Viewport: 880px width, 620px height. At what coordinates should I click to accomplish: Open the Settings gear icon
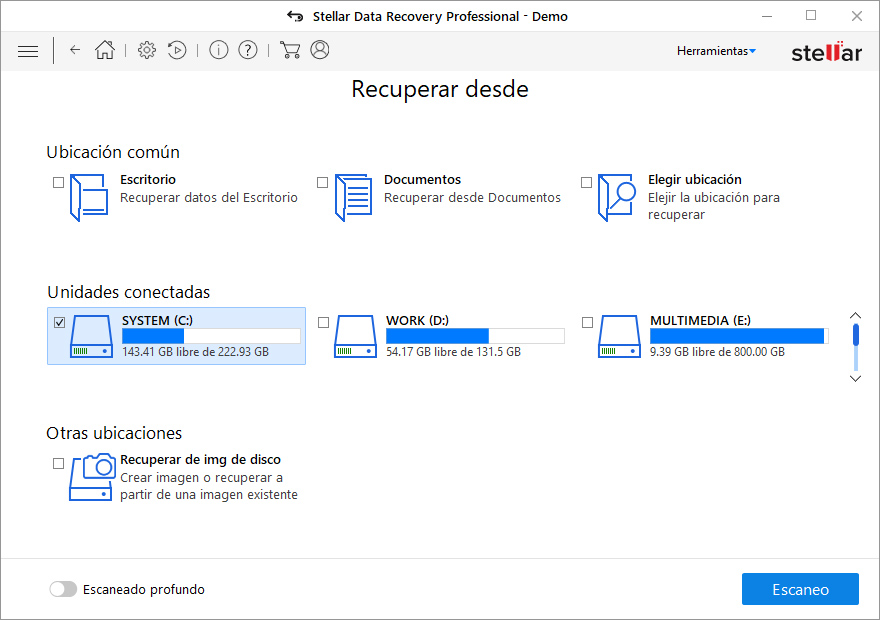[146, 50]
